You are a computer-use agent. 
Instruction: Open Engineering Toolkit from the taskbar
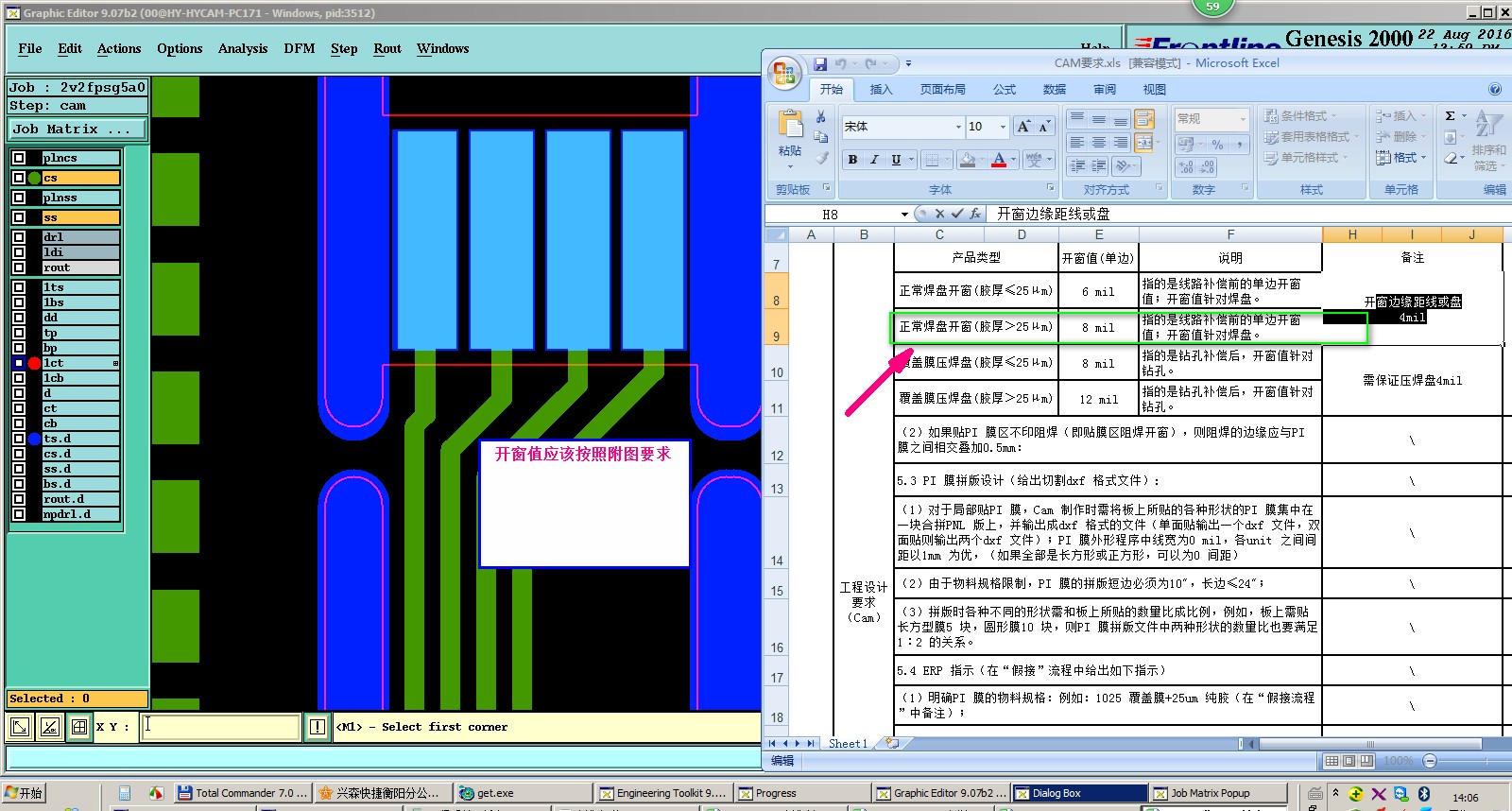663,793
